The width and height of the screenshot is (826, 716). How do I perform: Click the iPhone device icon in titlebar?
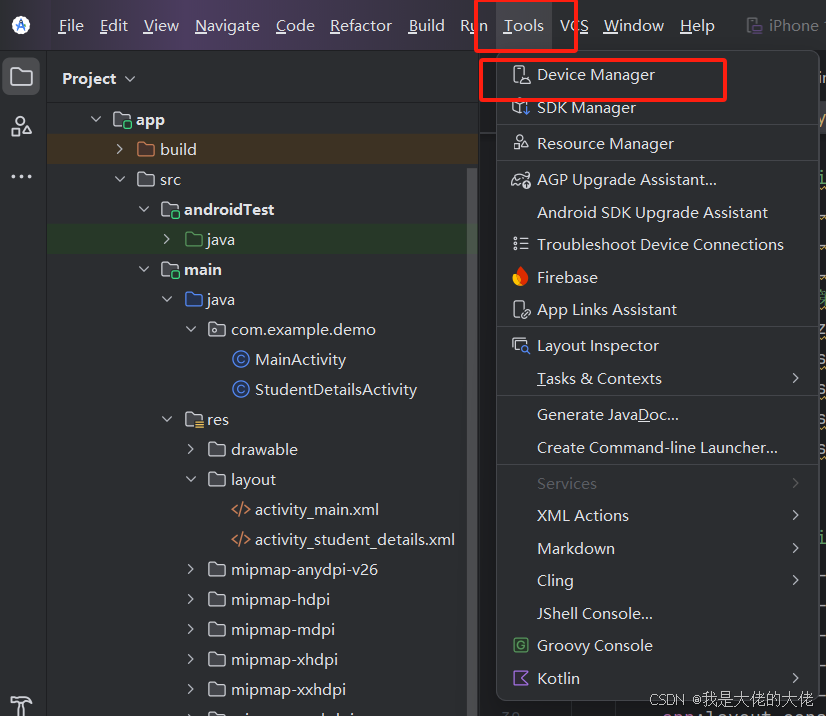coord(753,25)
